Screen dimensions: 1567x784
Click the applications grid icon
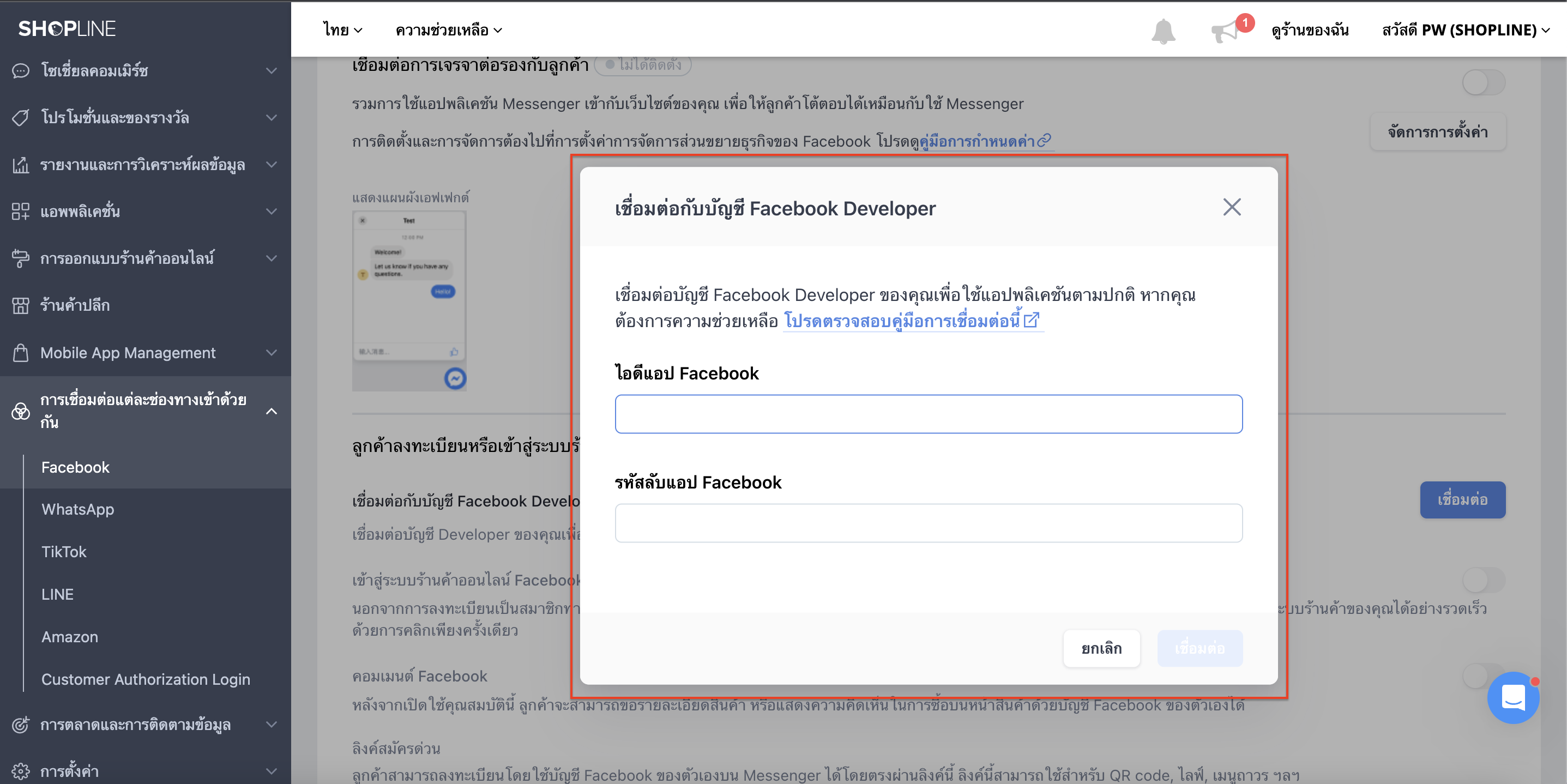21,211
